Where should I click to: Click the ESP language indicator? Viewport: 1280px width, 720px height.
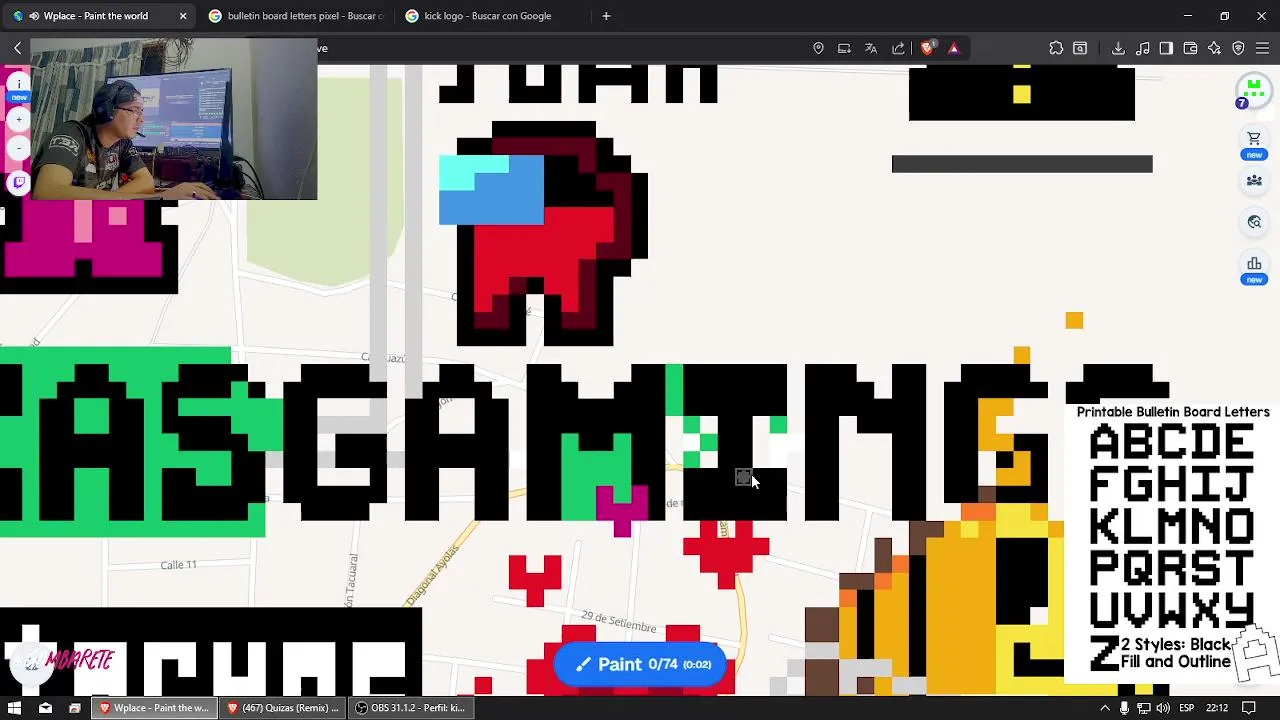coord(1187,708)
